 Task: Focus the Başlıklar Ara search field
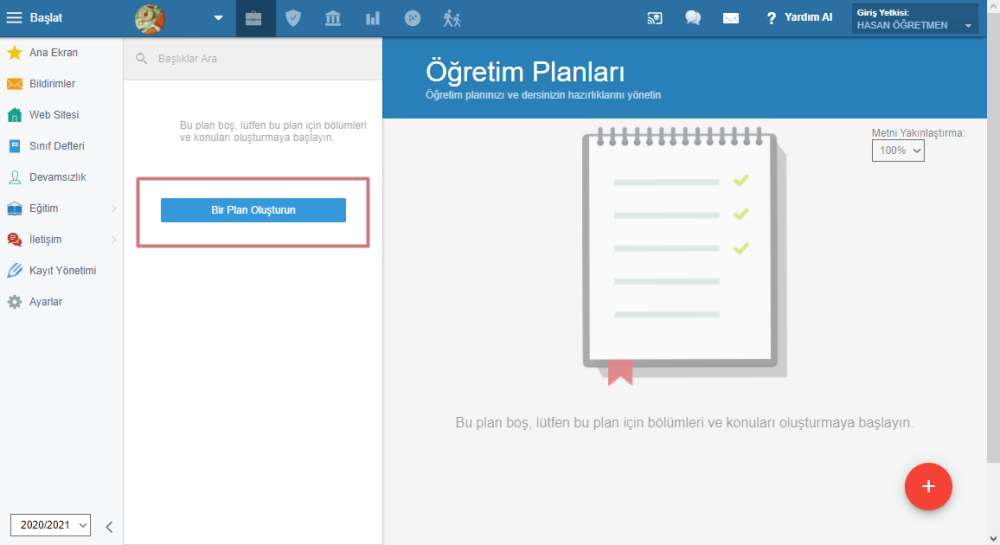253,59
